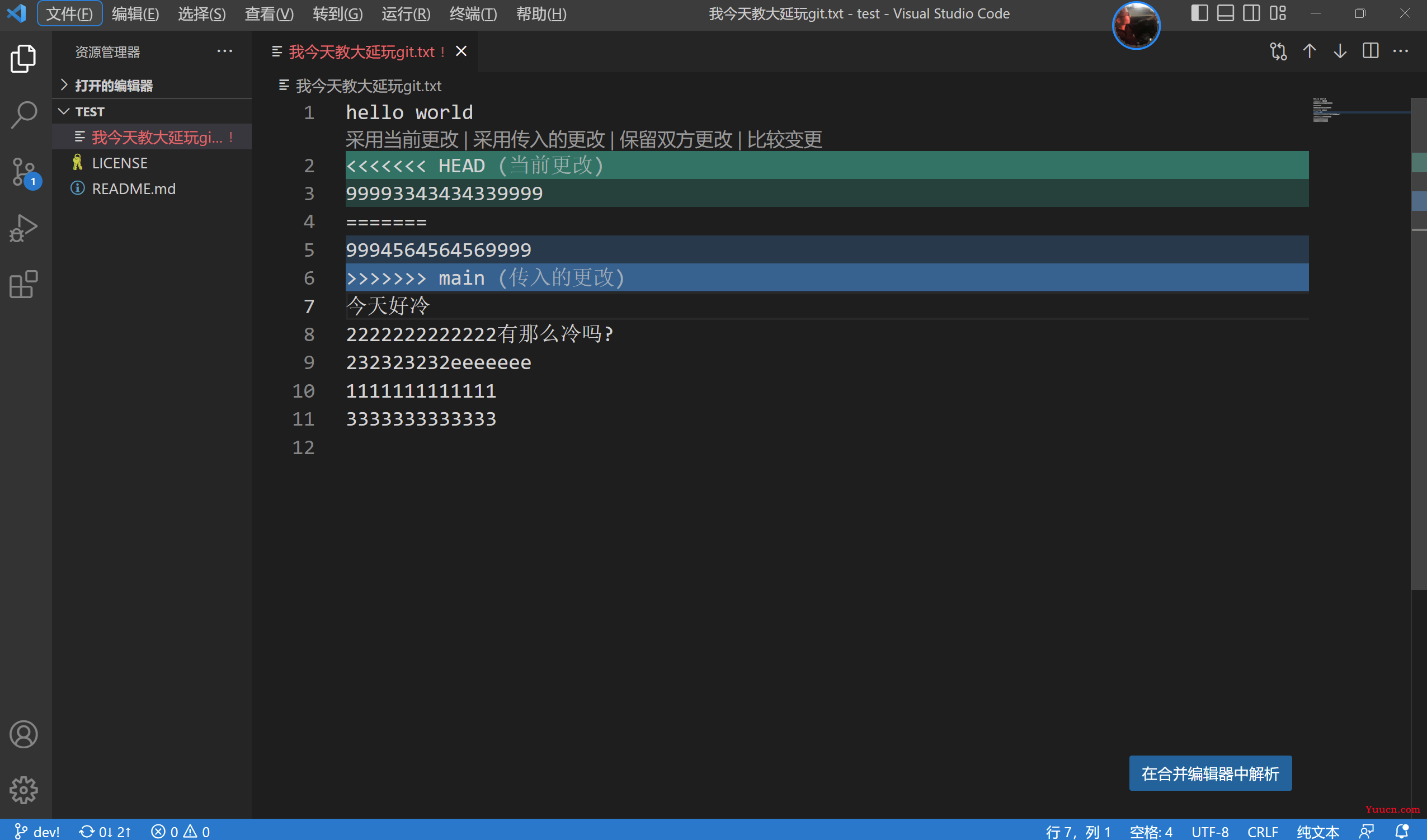Open the 运行(R) menu
This screenshot has width=1427, height=840.
click(406, 13)
